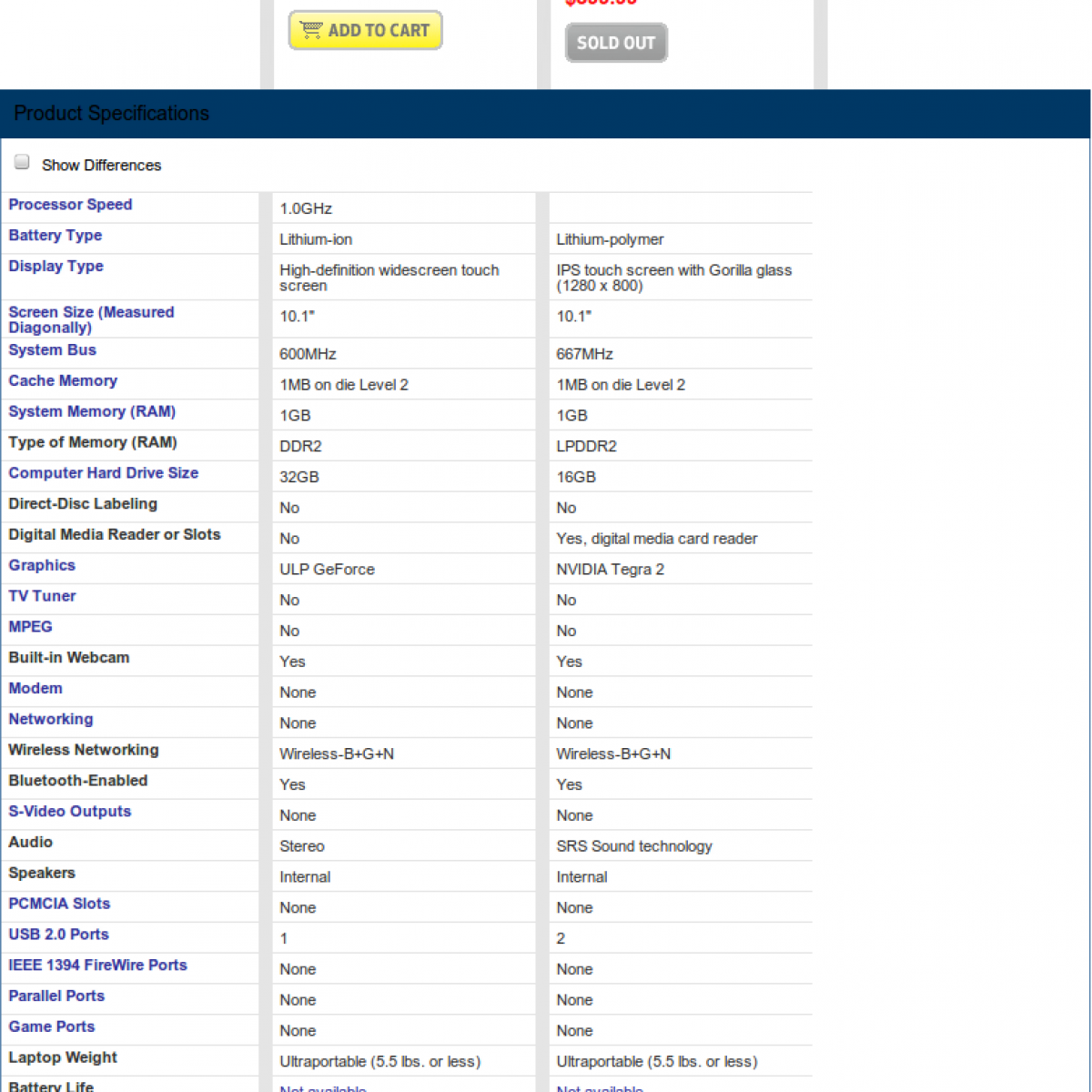The height and width of the screenshot is (1092, 1092).
Task: Click the System Bus link
Action: point(53,350)
